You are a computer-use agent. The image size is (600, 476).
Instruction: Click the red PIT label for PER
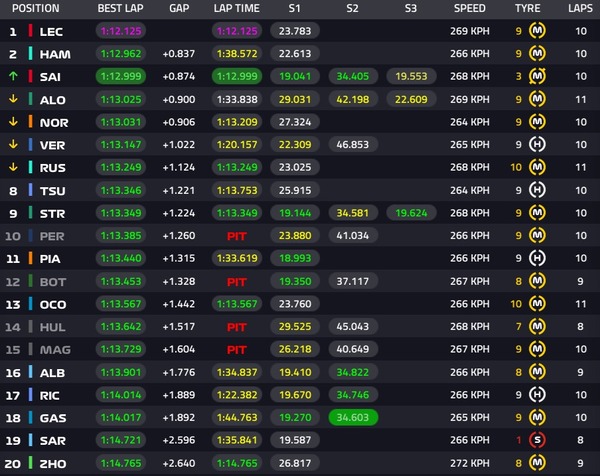236,236
